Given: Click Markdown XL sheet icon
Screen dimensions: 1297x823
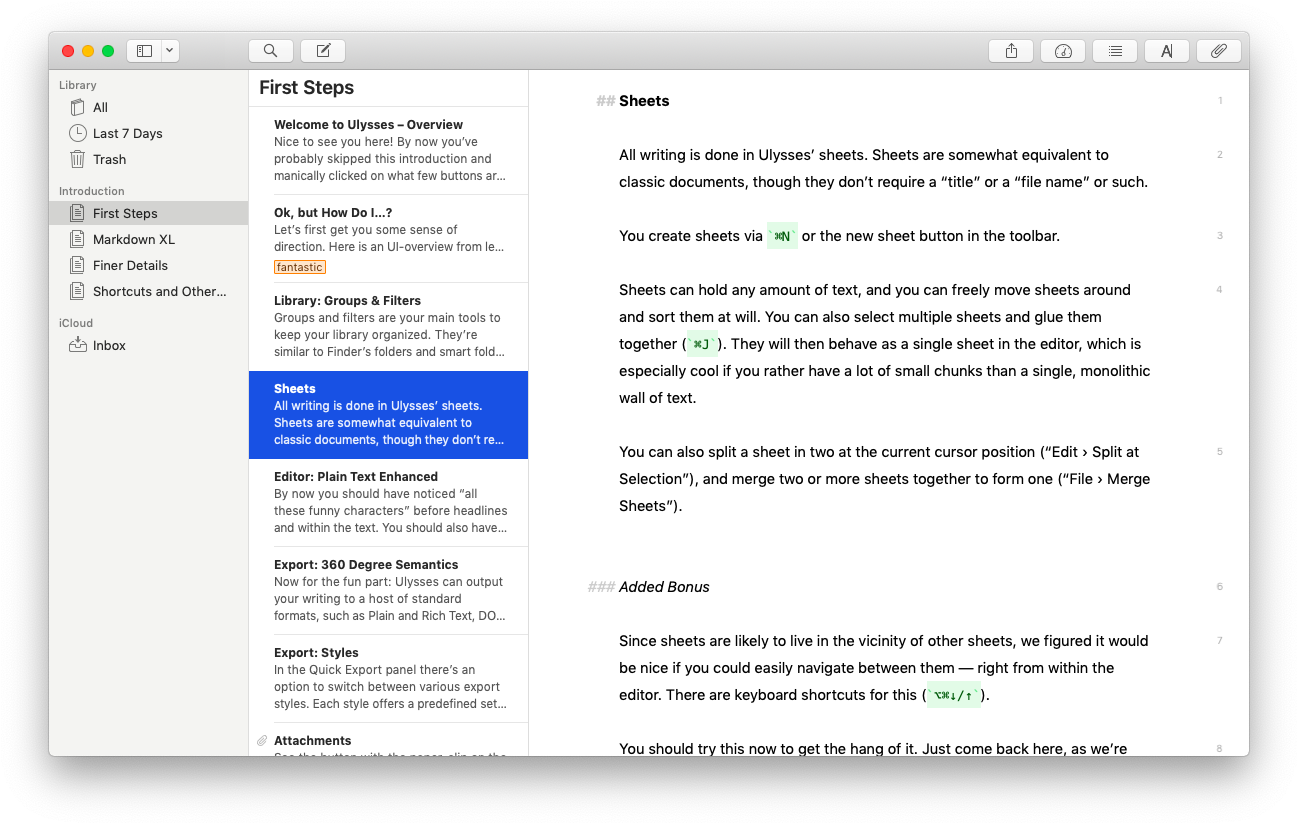Looking at the screenshot, I should (77, 239).
